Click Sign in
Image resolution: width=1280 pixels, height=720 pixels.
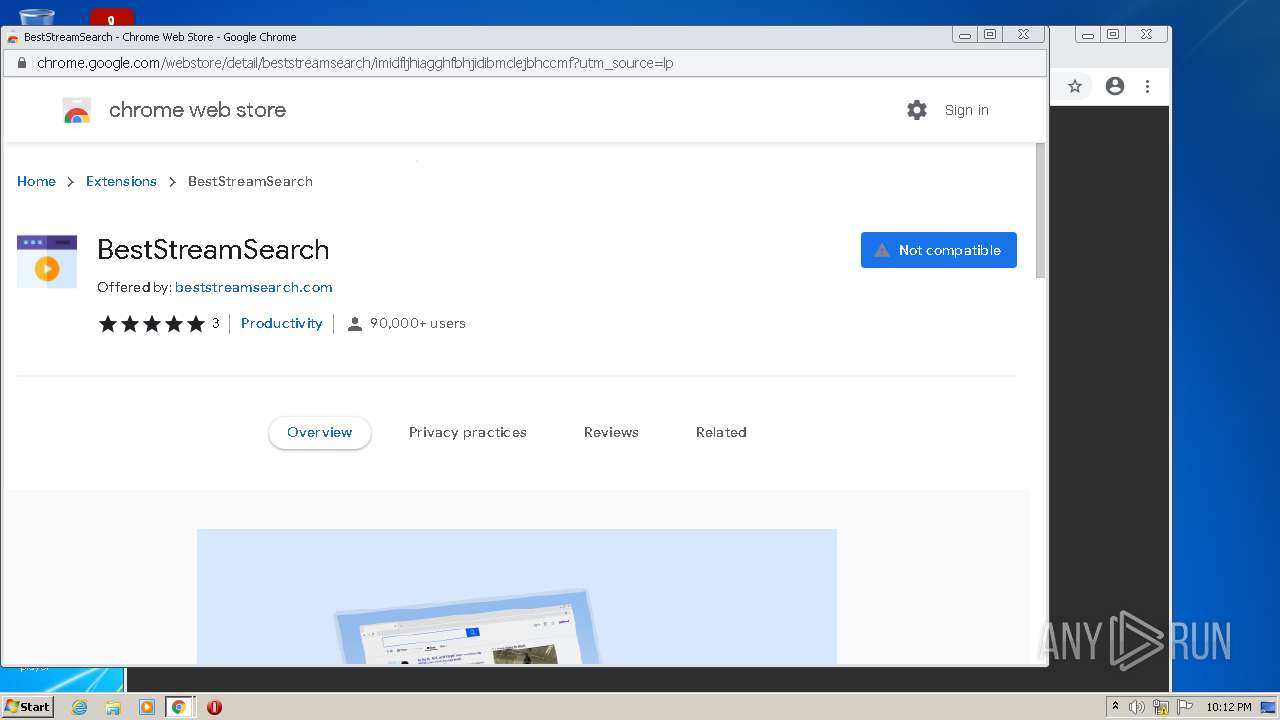coord(966,110)
